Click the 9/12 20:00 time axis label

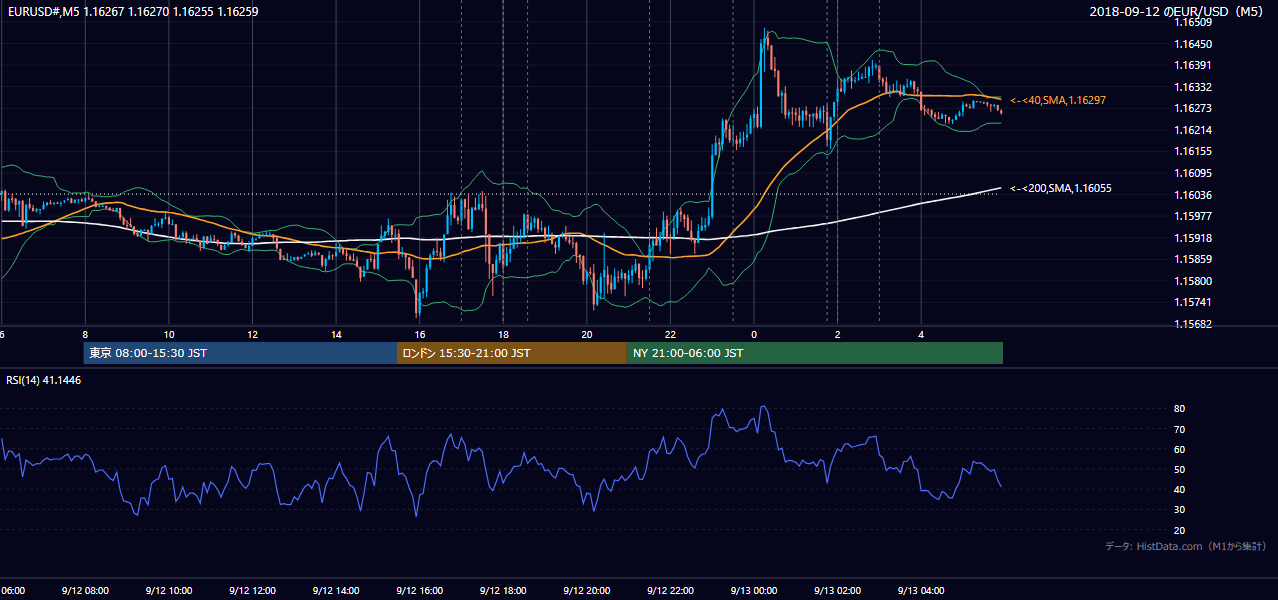tap(587, 590)
